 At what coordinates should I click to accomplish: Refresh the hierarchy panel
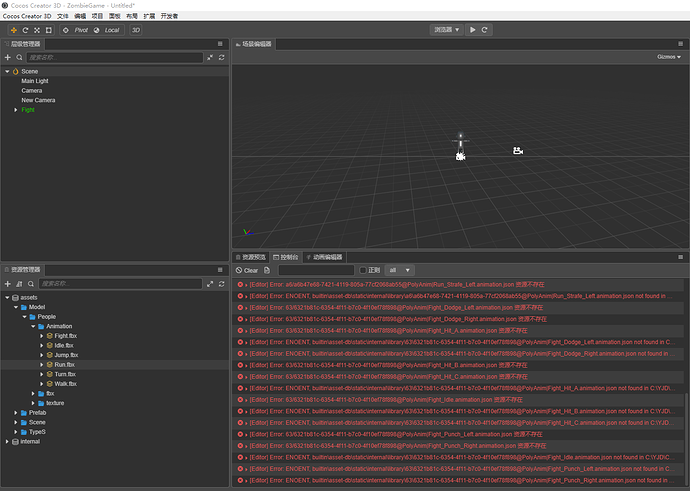pos(221,57)
